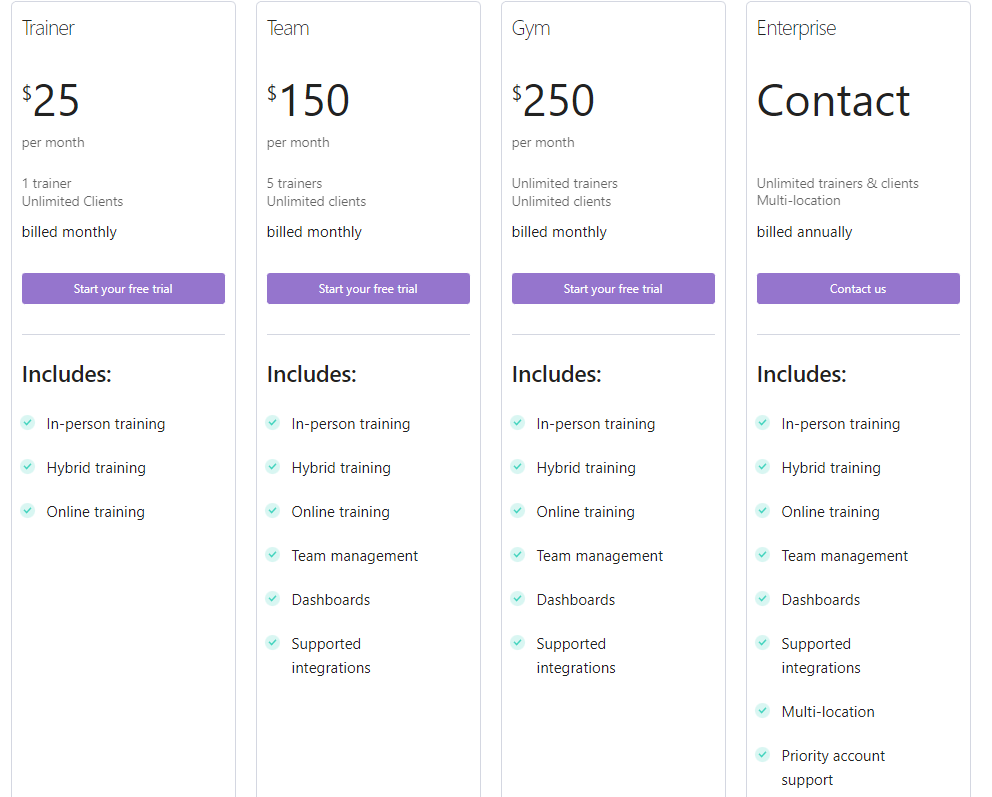The width and height of the screenshot is (992, 797).
Task: Click the checkmark beside Multi-location under Enterprise
Action: pos(762,711)
